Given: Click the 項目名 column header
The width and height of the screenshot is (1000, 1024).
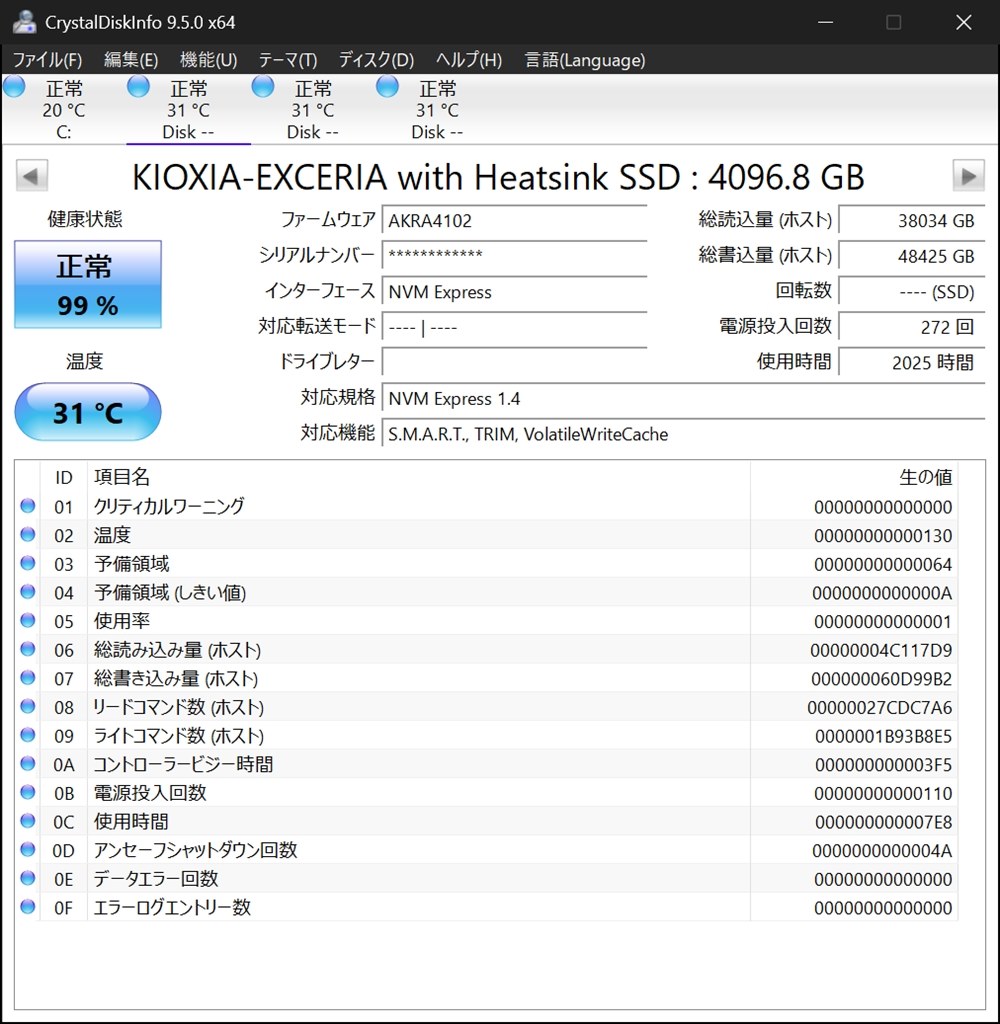Looking at the screenshot, I should click(121, 477).
